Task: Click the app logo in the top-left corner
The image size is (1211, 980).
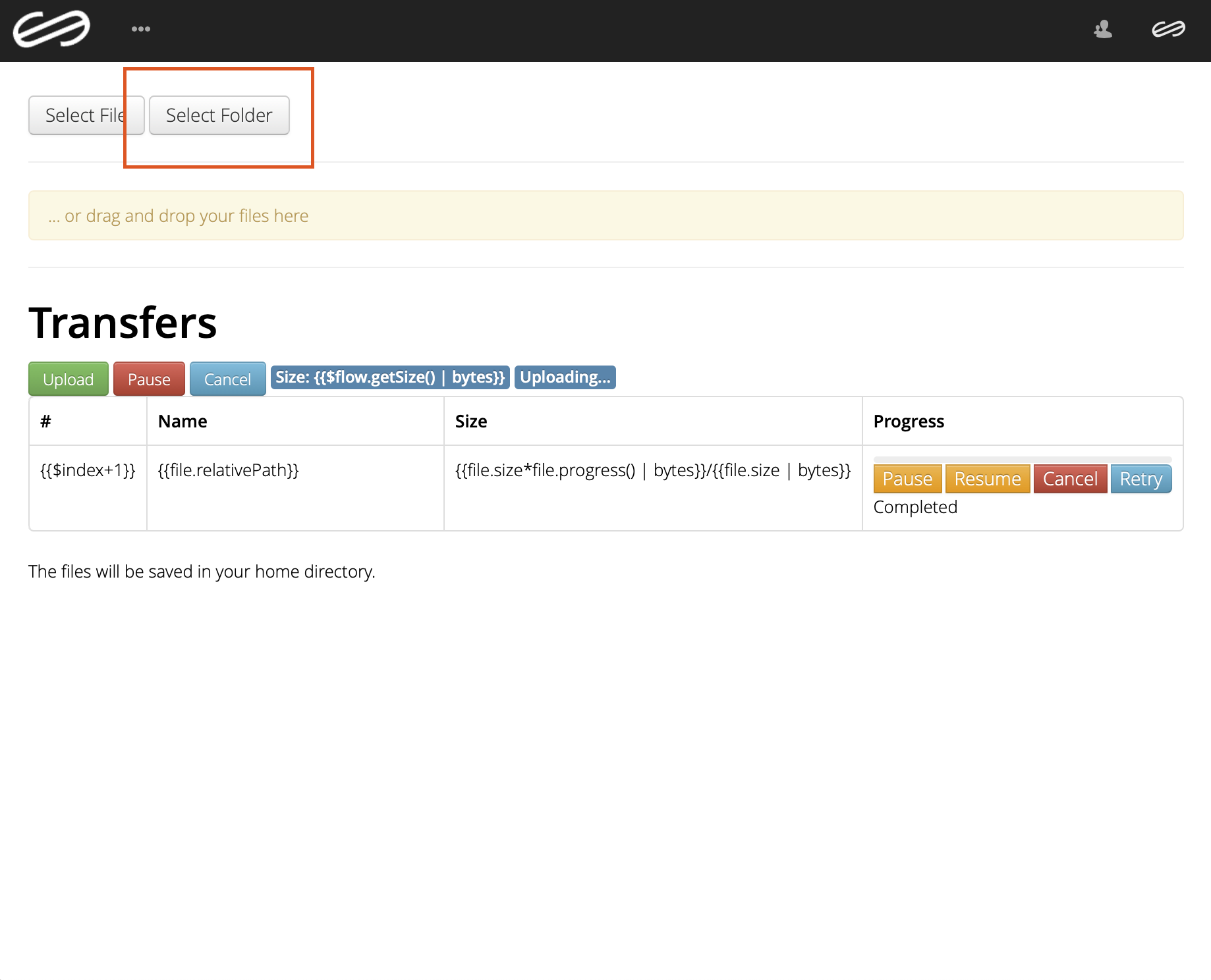Action: coord(53,29)
